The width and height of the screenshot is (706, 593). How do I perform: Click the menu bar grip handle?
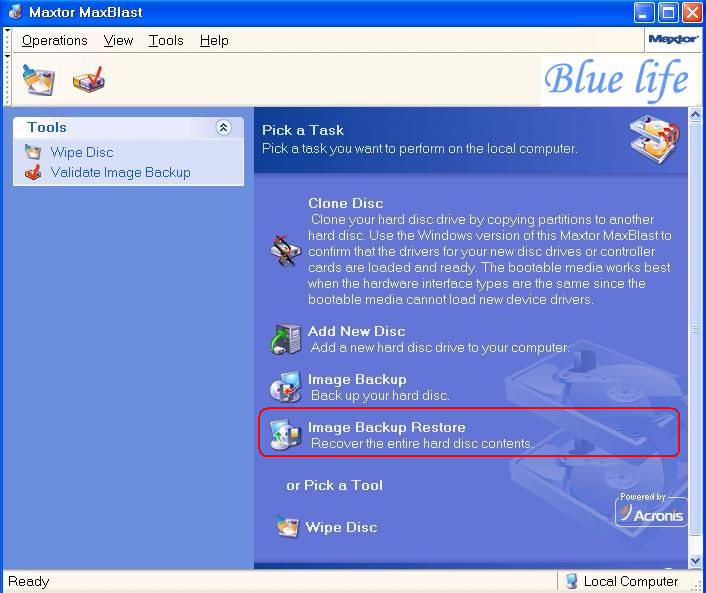point(7,40)
